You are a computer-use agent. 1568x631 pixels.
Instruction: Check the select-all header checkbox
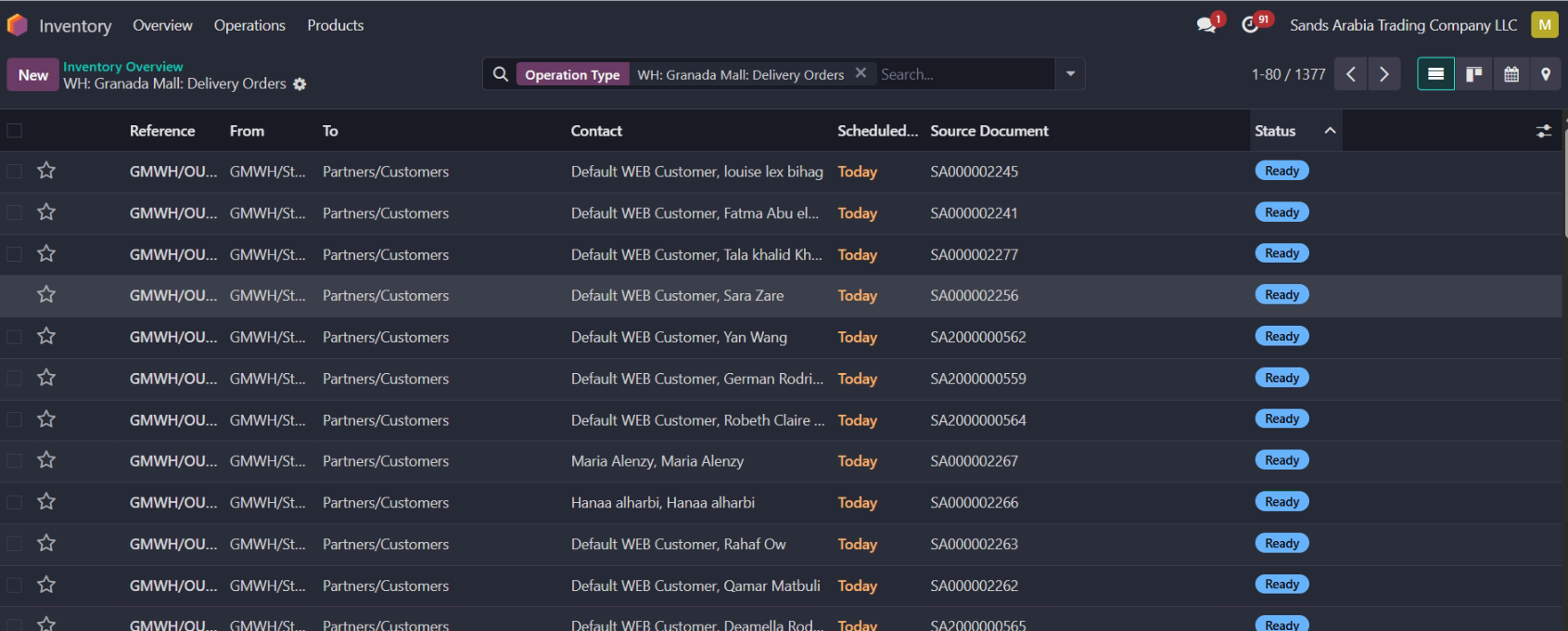[15, 131]
